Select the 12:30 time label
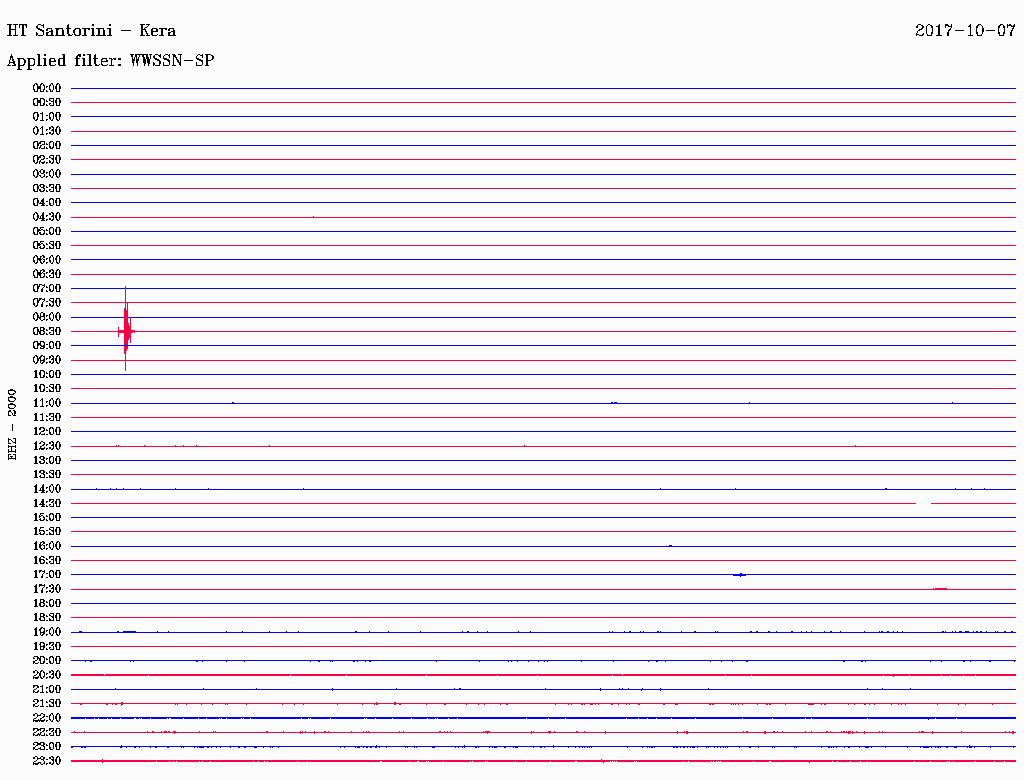1024x780 pixels. click(47, 446)
